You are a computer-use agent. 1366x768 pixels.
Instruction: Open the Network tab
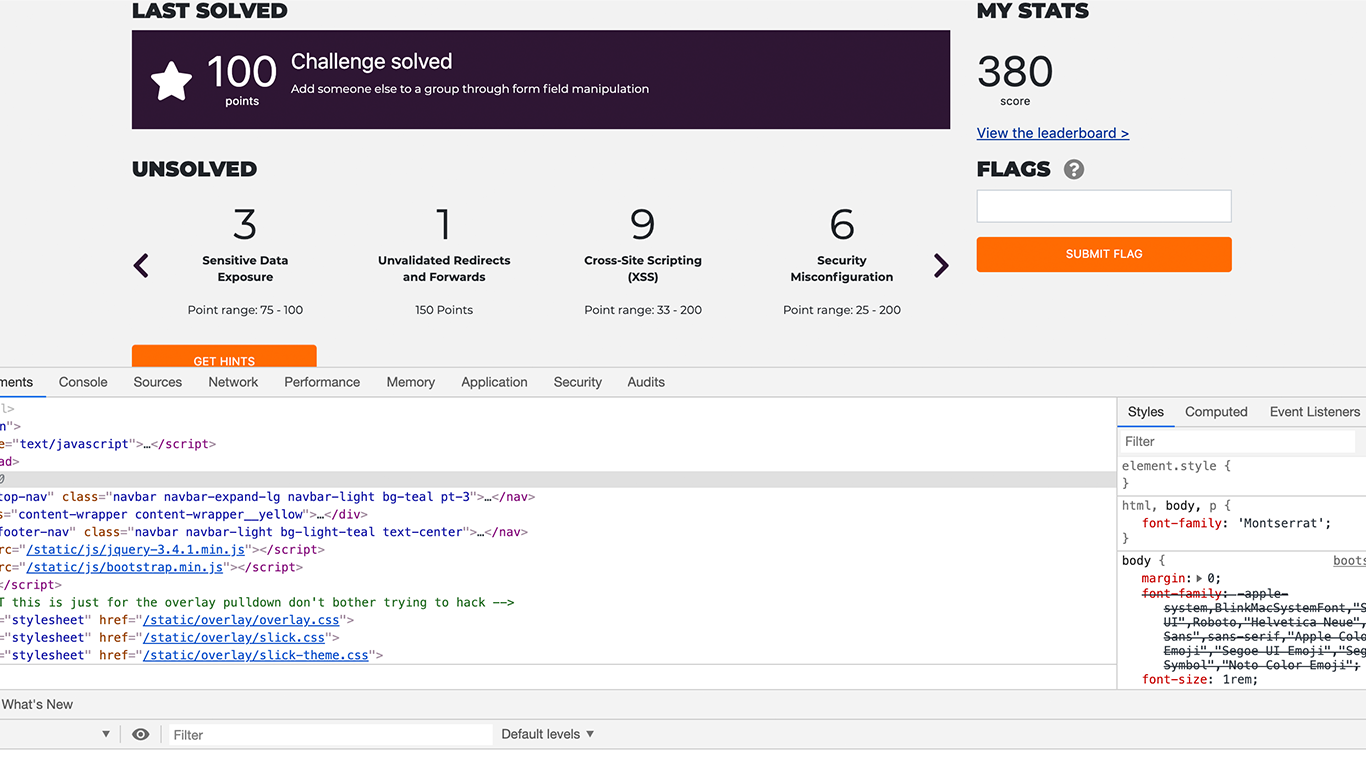233,382
